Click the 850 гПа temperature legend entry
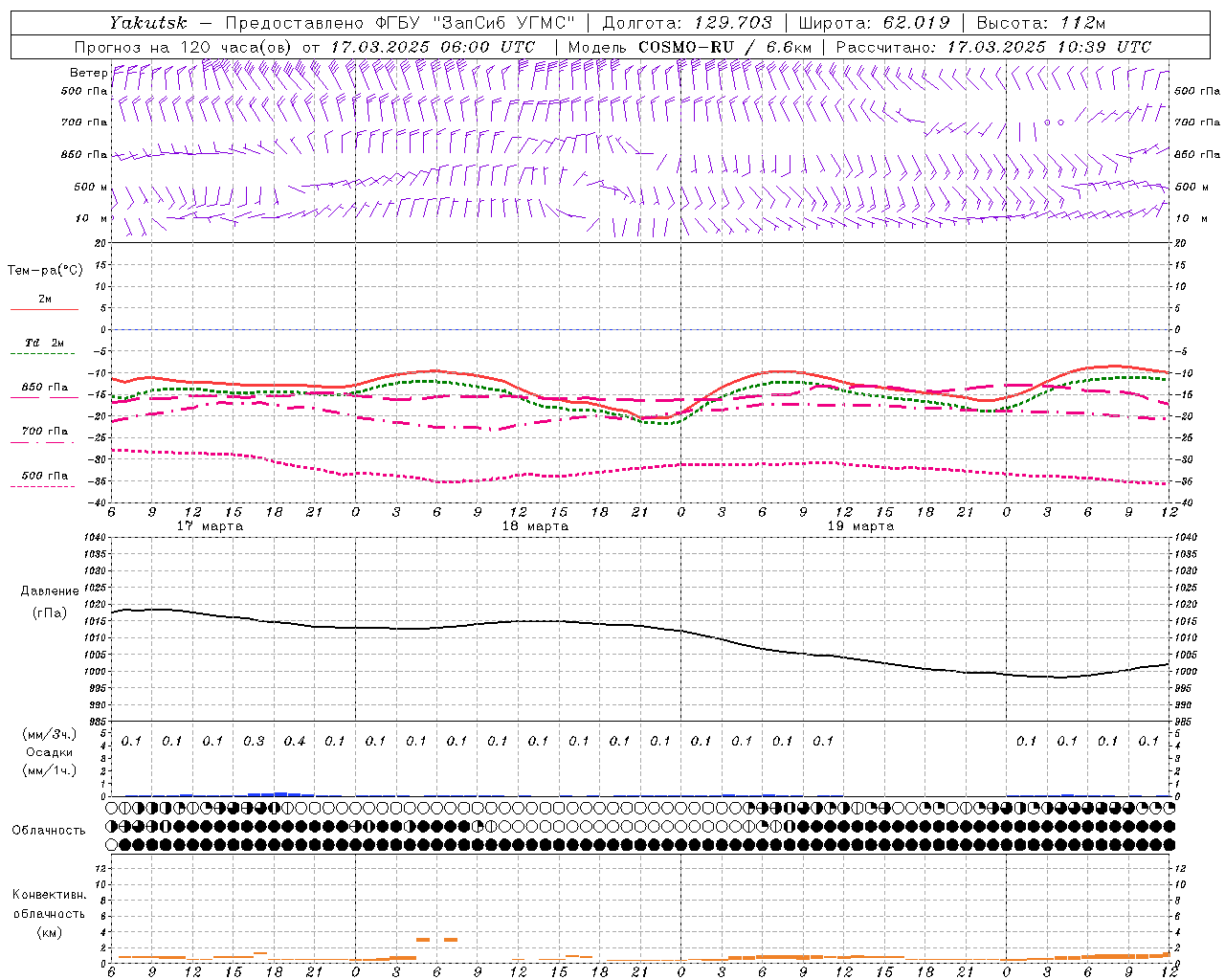1225x980 pixels. (45, 388)
